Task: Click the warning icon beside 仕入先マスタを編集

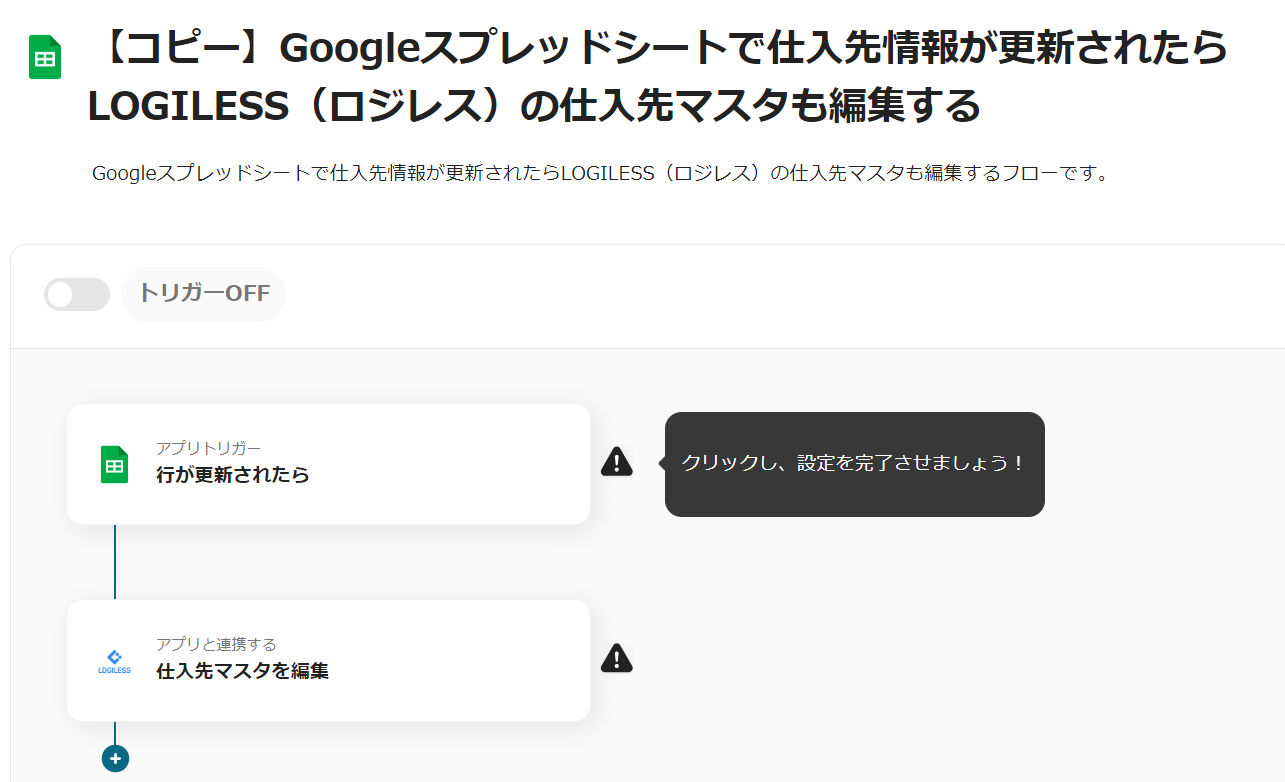Action: [617, 658]
